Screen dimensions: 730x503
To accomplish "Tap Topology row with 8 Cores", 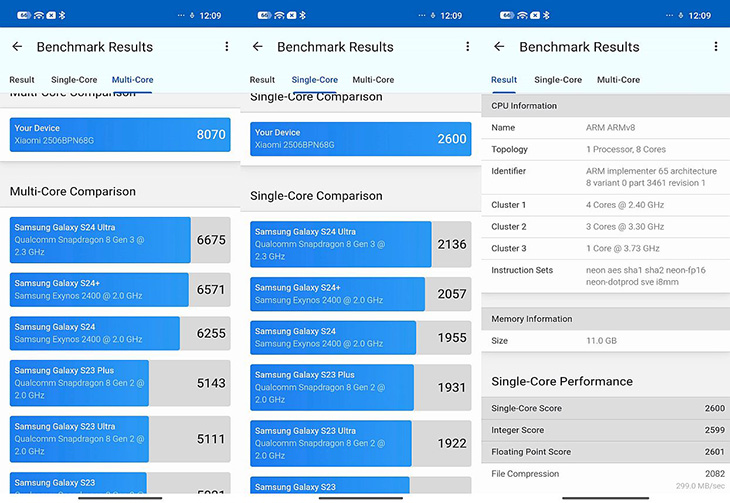I will [x=605, y=150].
